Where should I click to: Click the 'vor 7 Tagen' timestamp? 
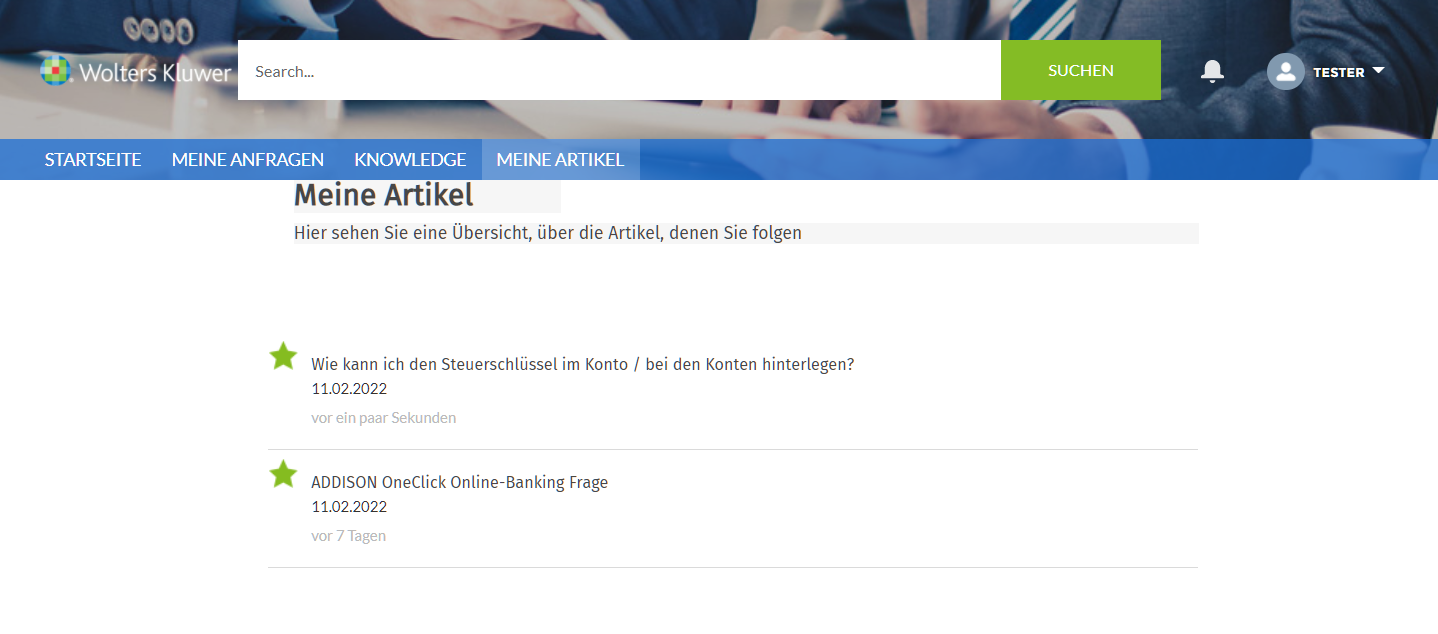click(x=348, y=536)
